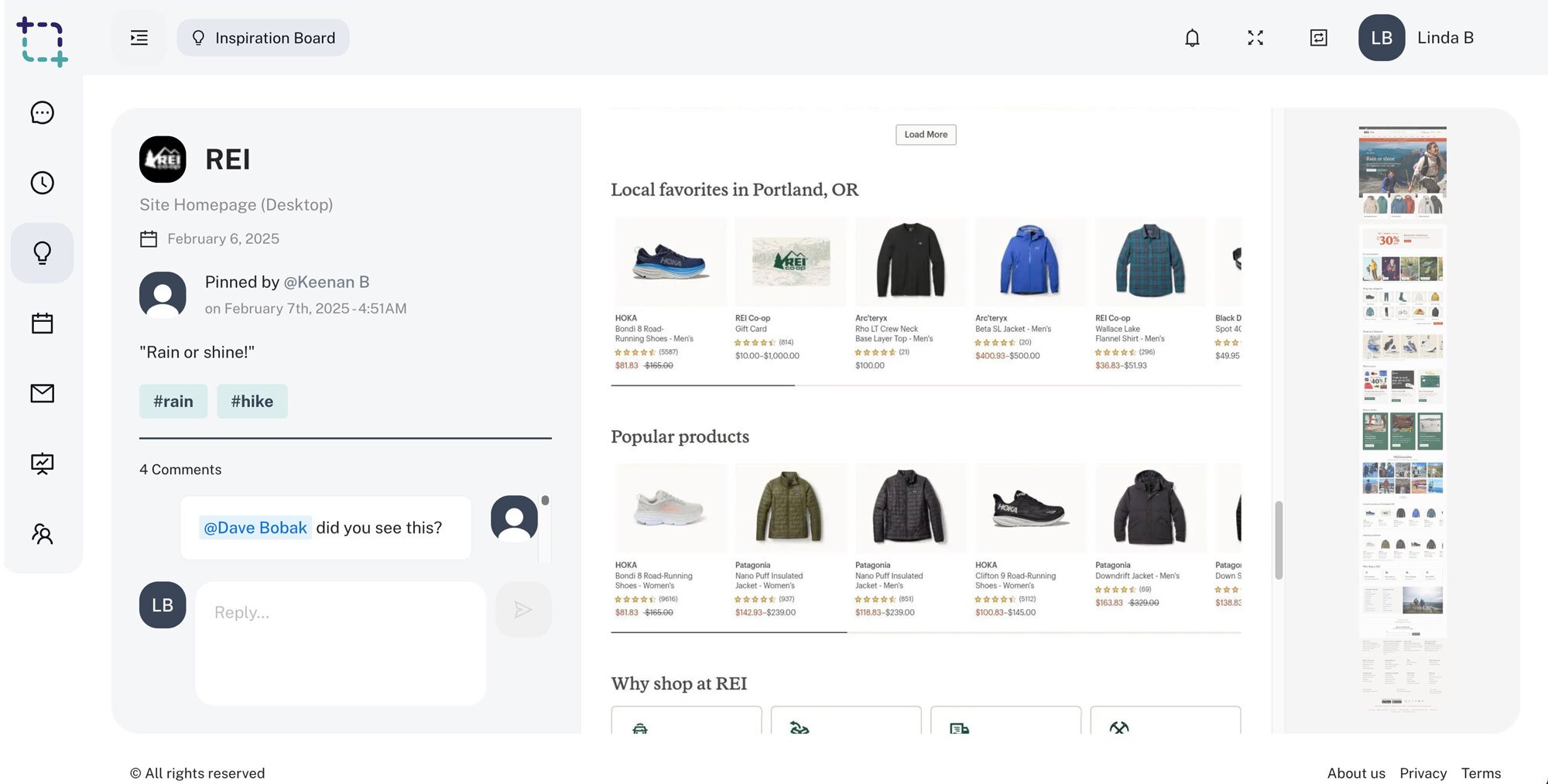Image resolution: width=1548 pixels, height=784 pixels.
Task: Click the Load More button
Action: click(926, 135)
